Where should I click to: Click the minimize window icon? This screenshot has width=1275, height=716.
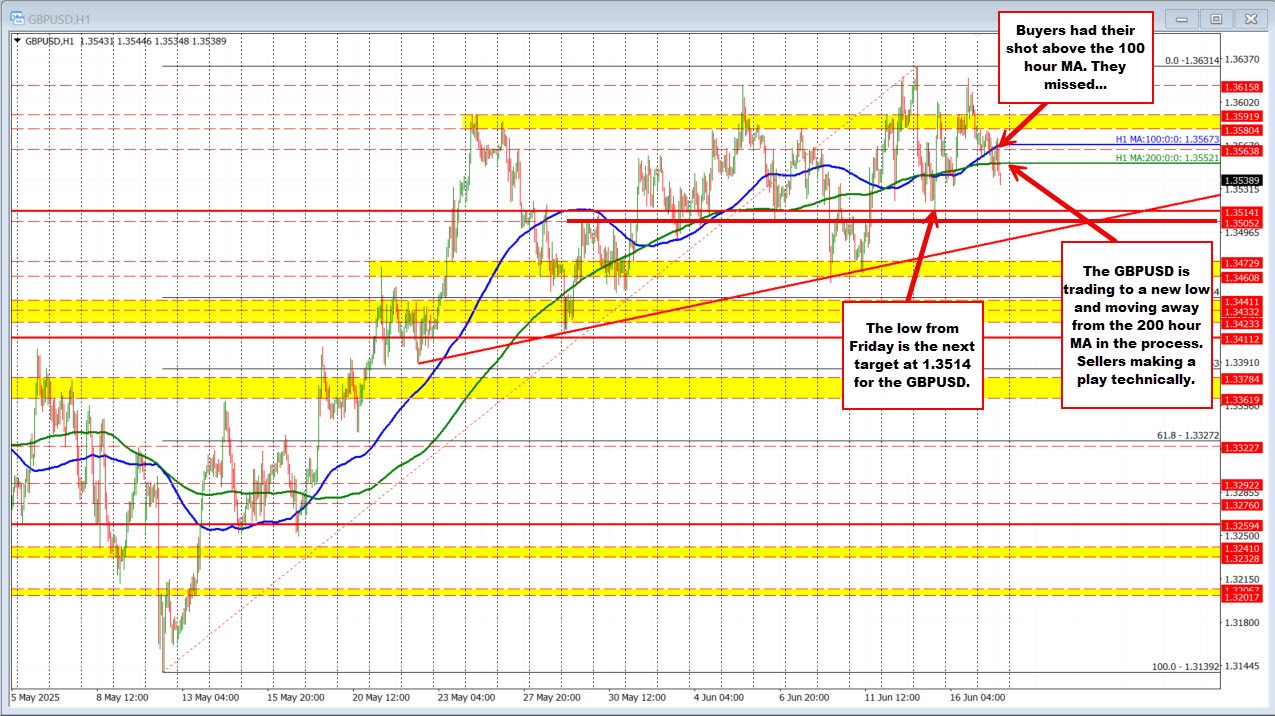point(1181,17)
